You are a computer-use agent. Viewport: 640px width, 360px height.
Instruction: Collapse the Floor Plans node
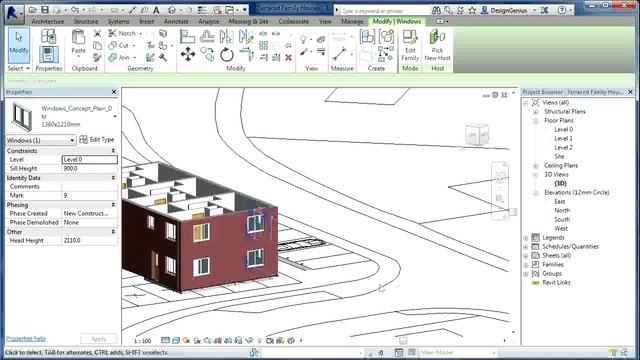536,121
